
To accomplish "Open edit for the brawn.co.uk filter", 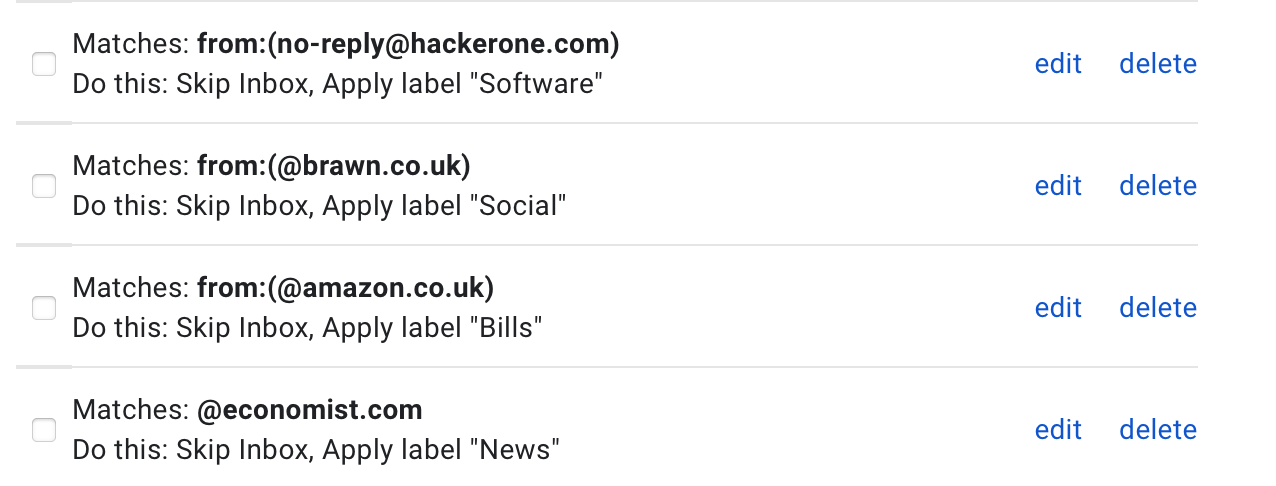I will click(x=1058, y=186).
